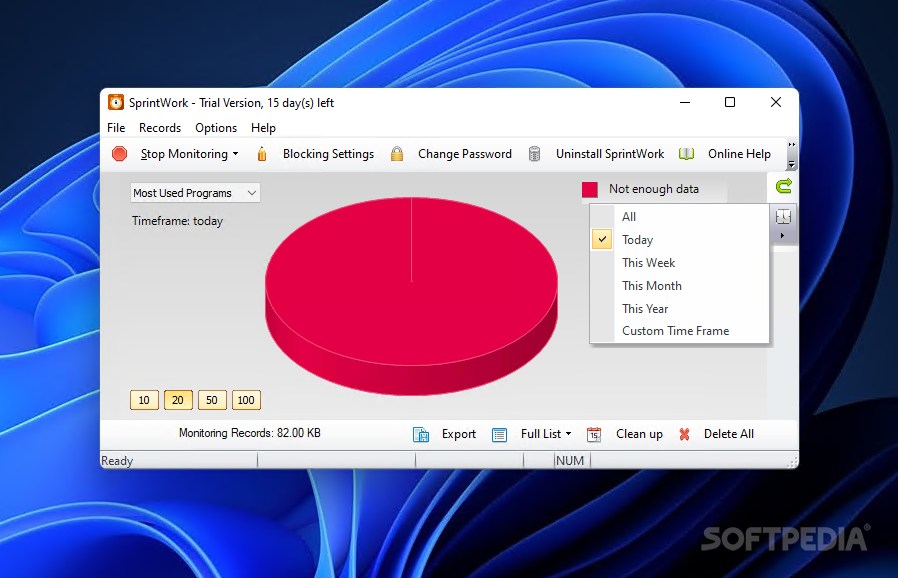Select the checked Today timeframe entry
This screenshot has height=578, width=898.
679,239
